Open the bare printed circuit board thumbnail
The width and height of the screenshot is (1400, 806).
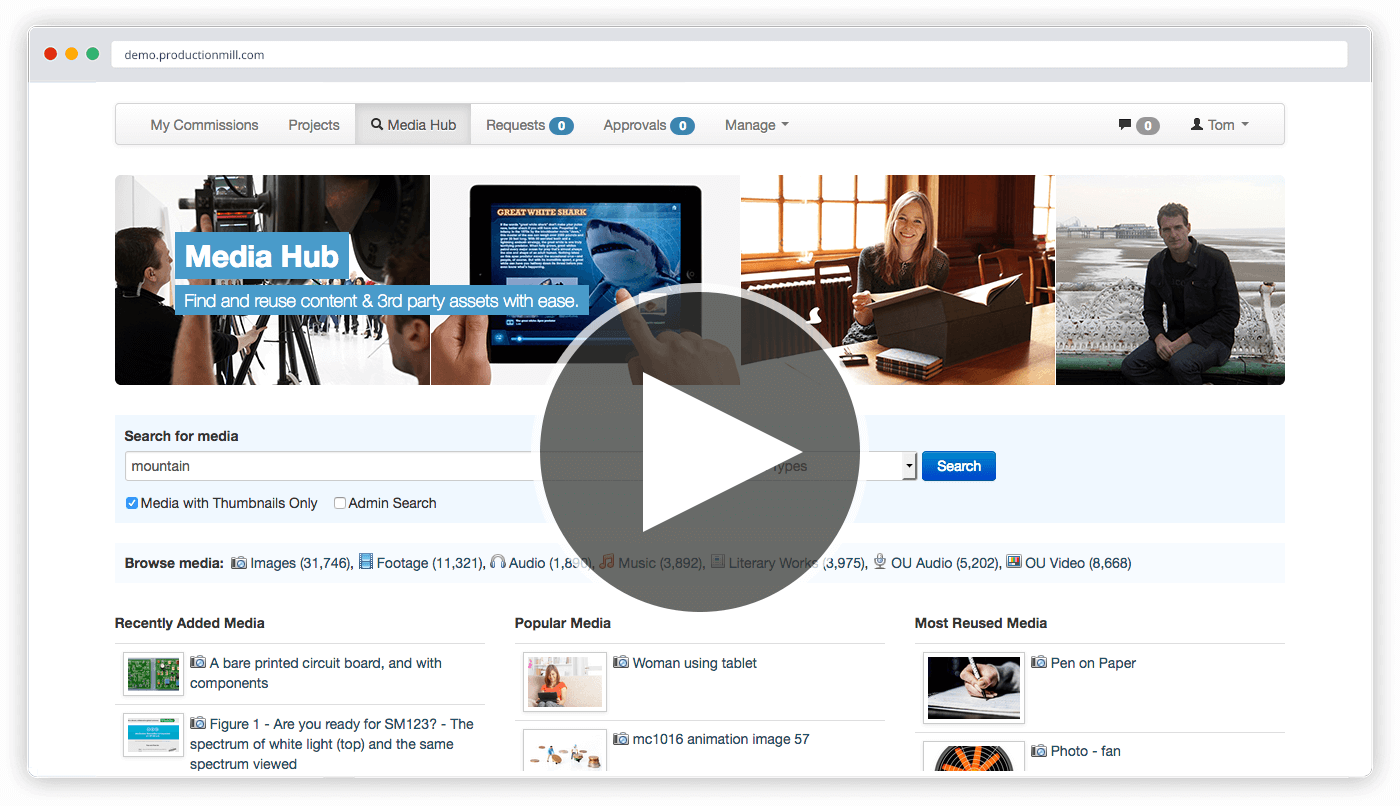pos(153,674)
